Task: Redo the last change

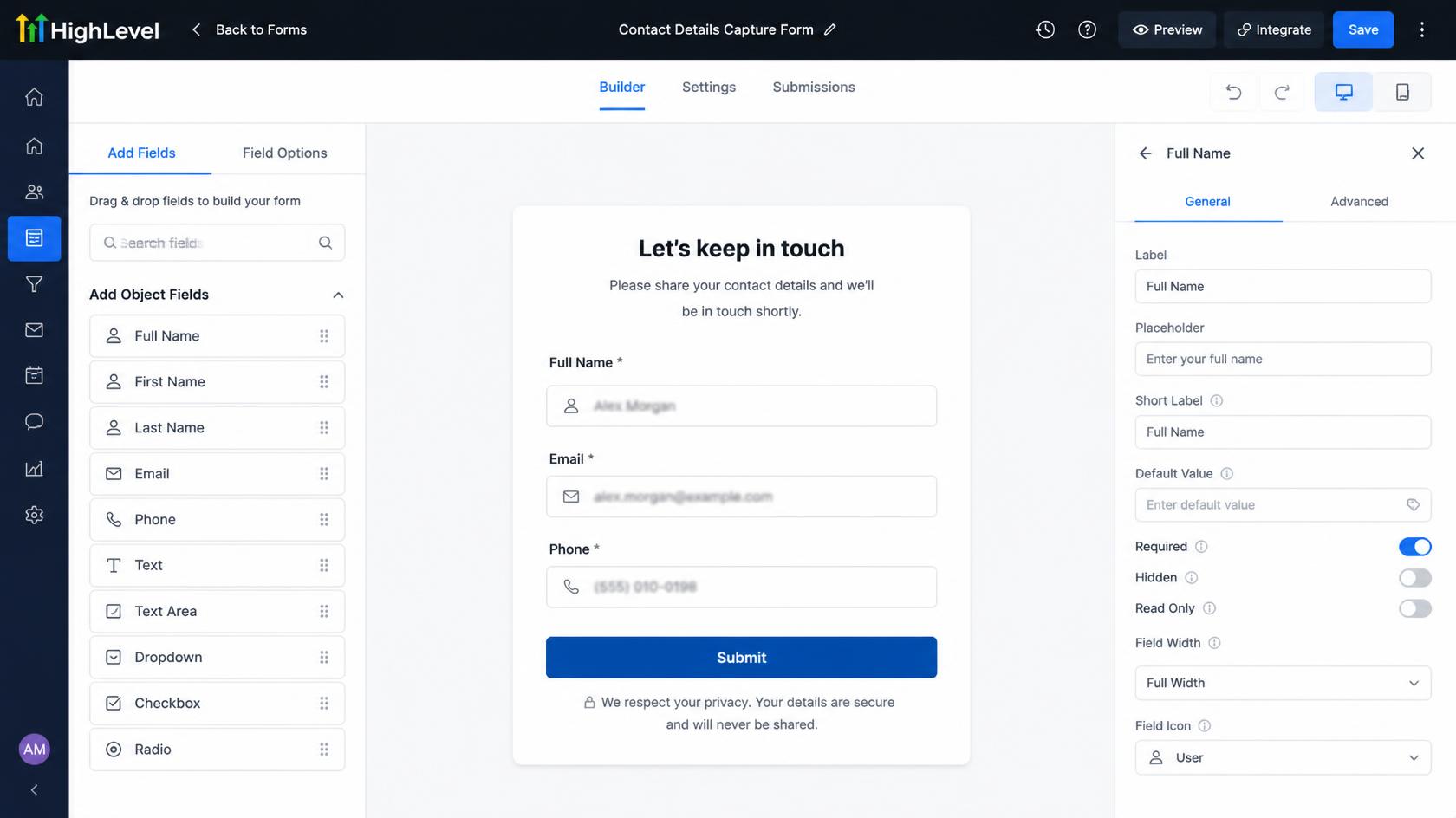Action: [x=1282, y=92]
